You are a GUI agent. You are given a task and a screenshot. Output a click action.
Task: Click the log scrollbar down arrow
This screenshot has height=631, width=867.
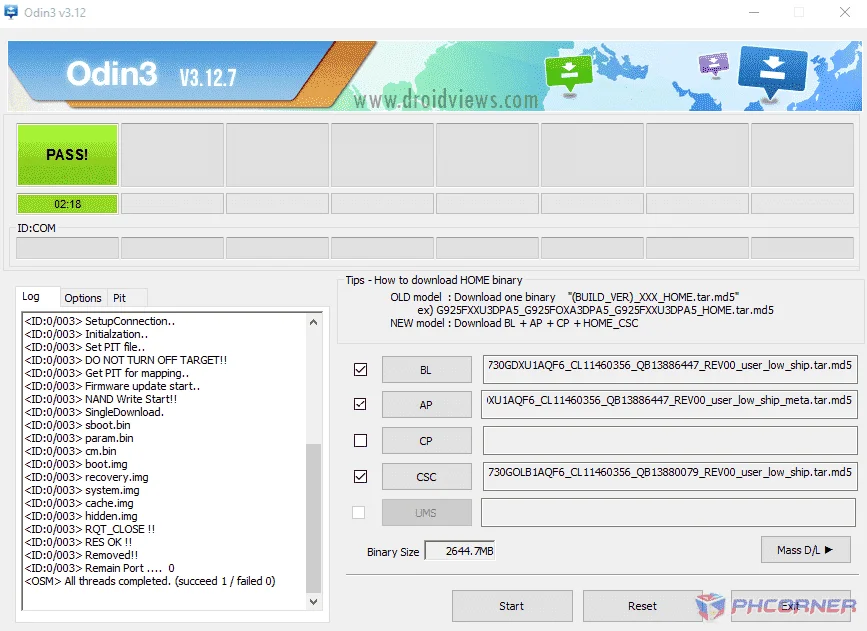[314, 602]
